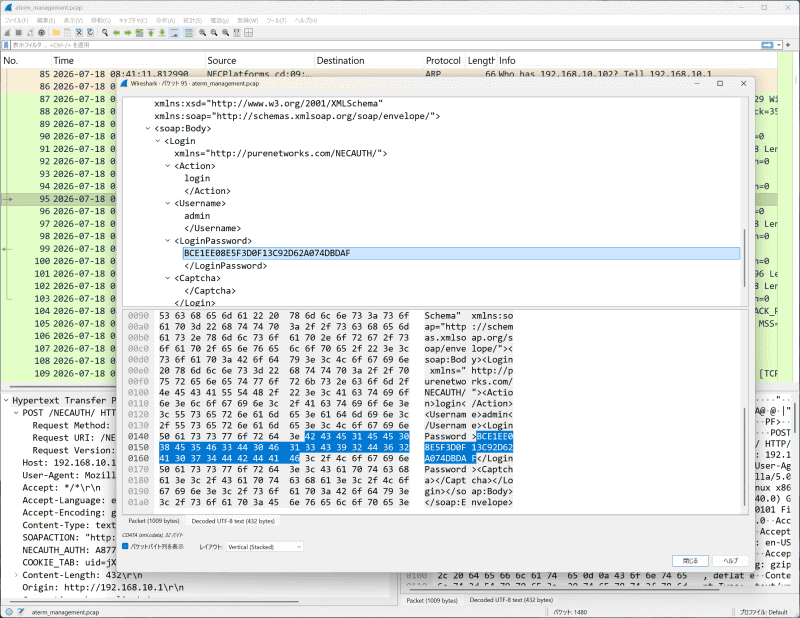Viewport: 800px width, 618px height.
Task: Open the 分析(A) menu
Action: pos(165,20)
